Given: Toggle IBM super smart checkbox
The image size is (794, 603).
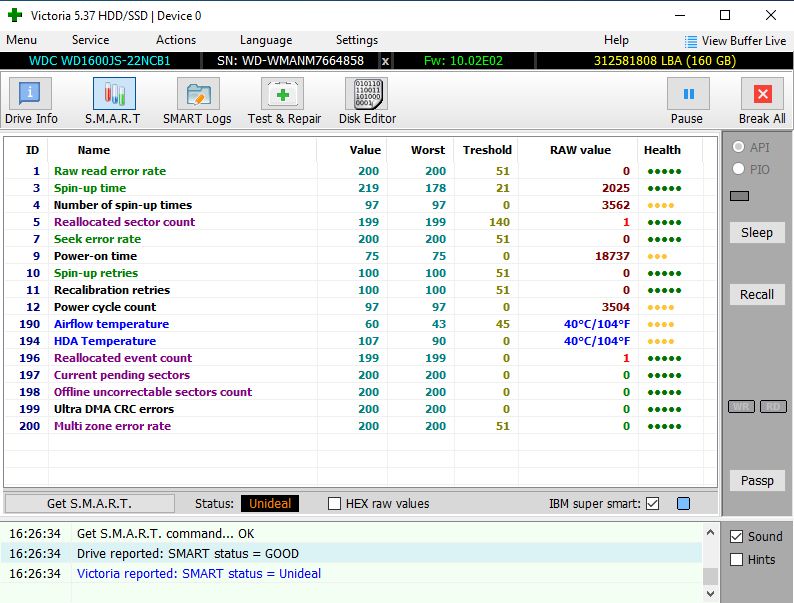Looking at the screenshot, I should [653, 503].
